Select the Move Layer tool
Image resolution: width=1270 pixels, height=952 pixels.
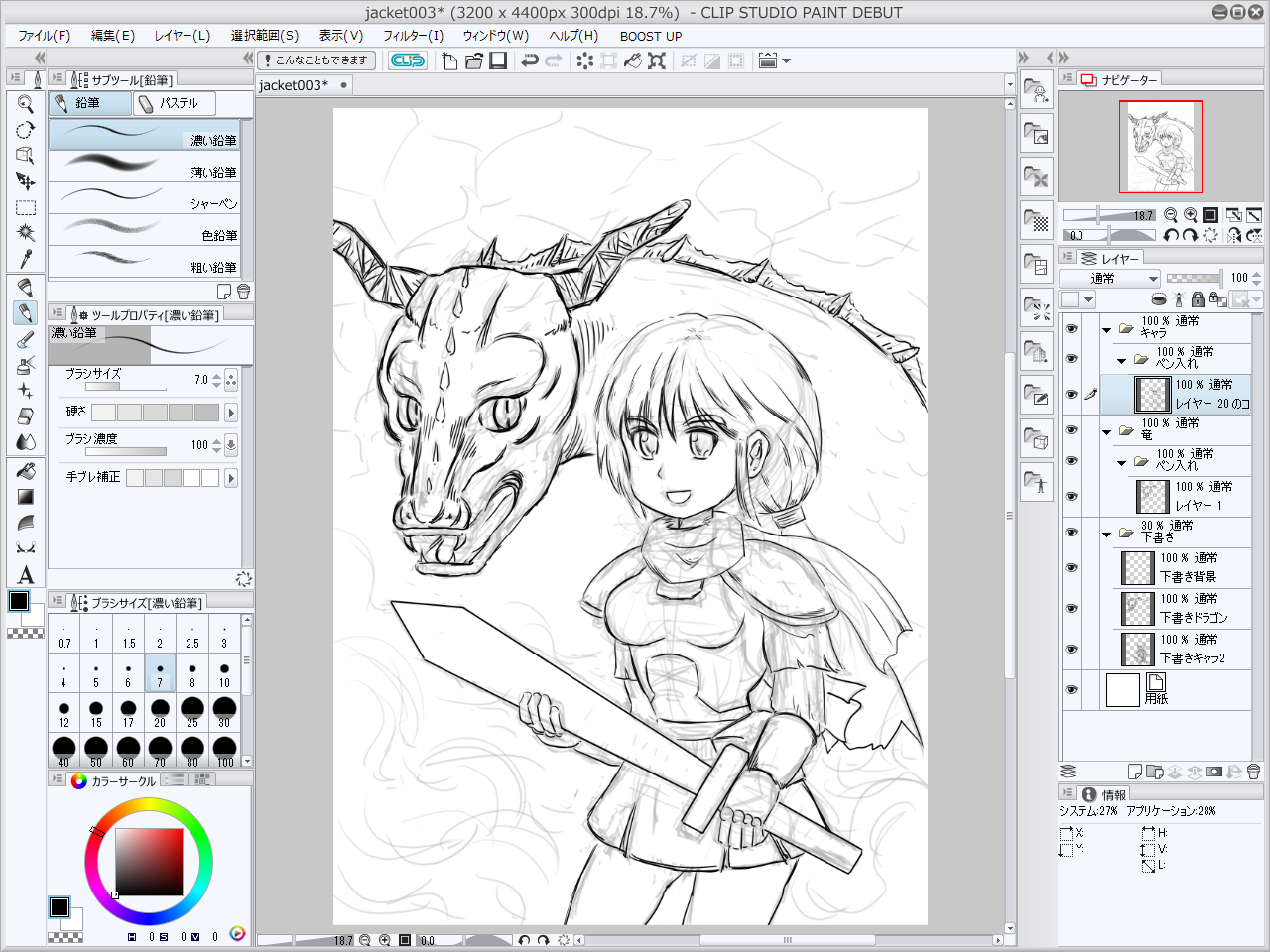(x=26, y=181)
